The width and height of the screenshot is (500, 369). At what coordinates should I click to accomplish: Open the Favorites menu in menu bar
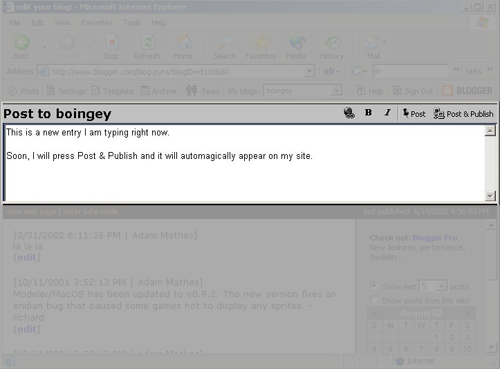pyautogui.click(x=97, y=23)
